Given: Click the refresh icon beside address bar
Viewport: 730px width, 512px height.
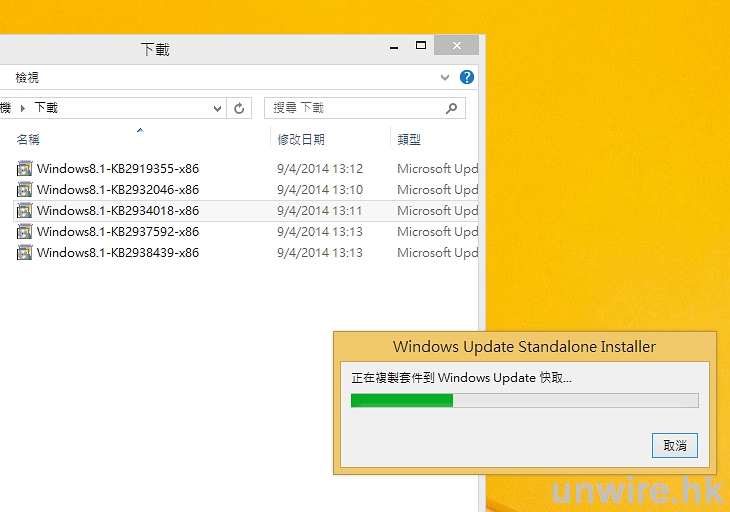Looking at the screenshot, I should 239,108.
